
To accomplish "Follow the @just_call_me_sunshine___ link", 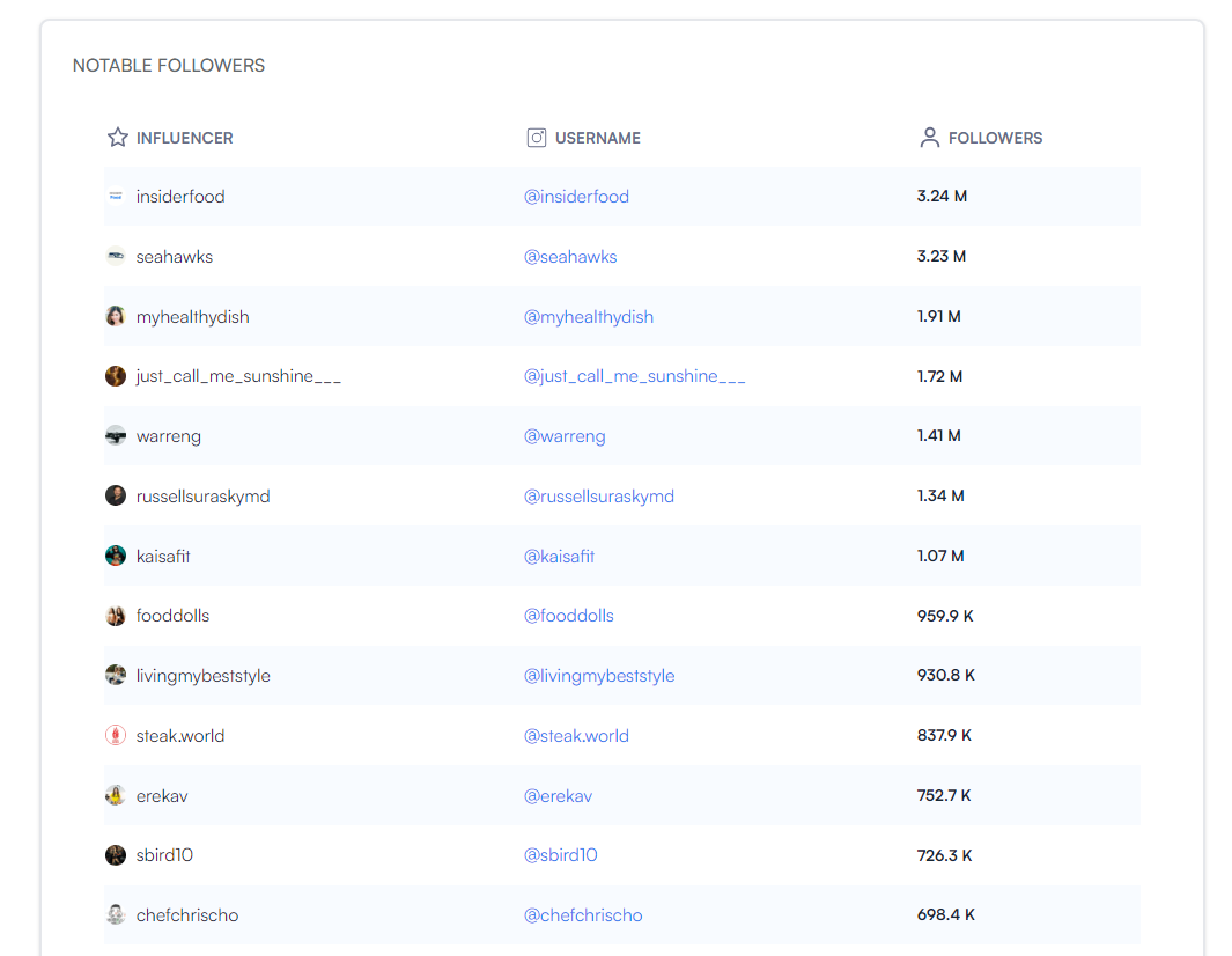I will click(634, 376).
